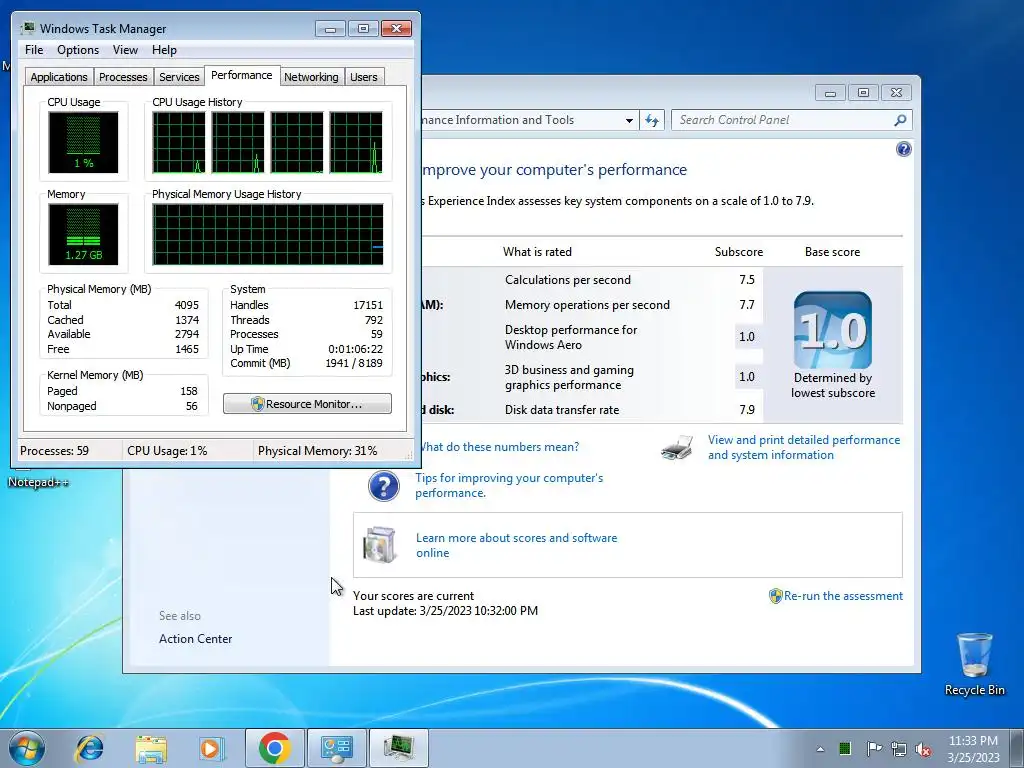This screenshot has width=1024, height=768.
Task: Switch to Control Panel taskbar button
Action: (336, 748)
